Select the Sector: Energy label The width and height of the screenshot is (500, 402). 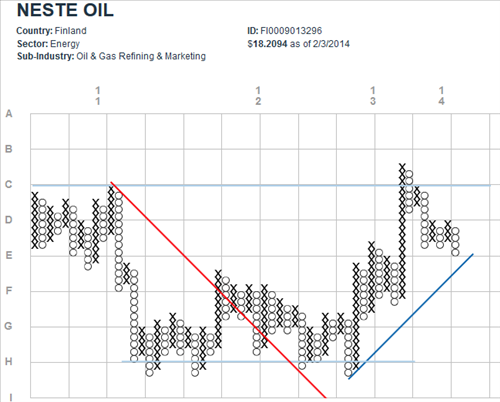click(x=48, y=44)
